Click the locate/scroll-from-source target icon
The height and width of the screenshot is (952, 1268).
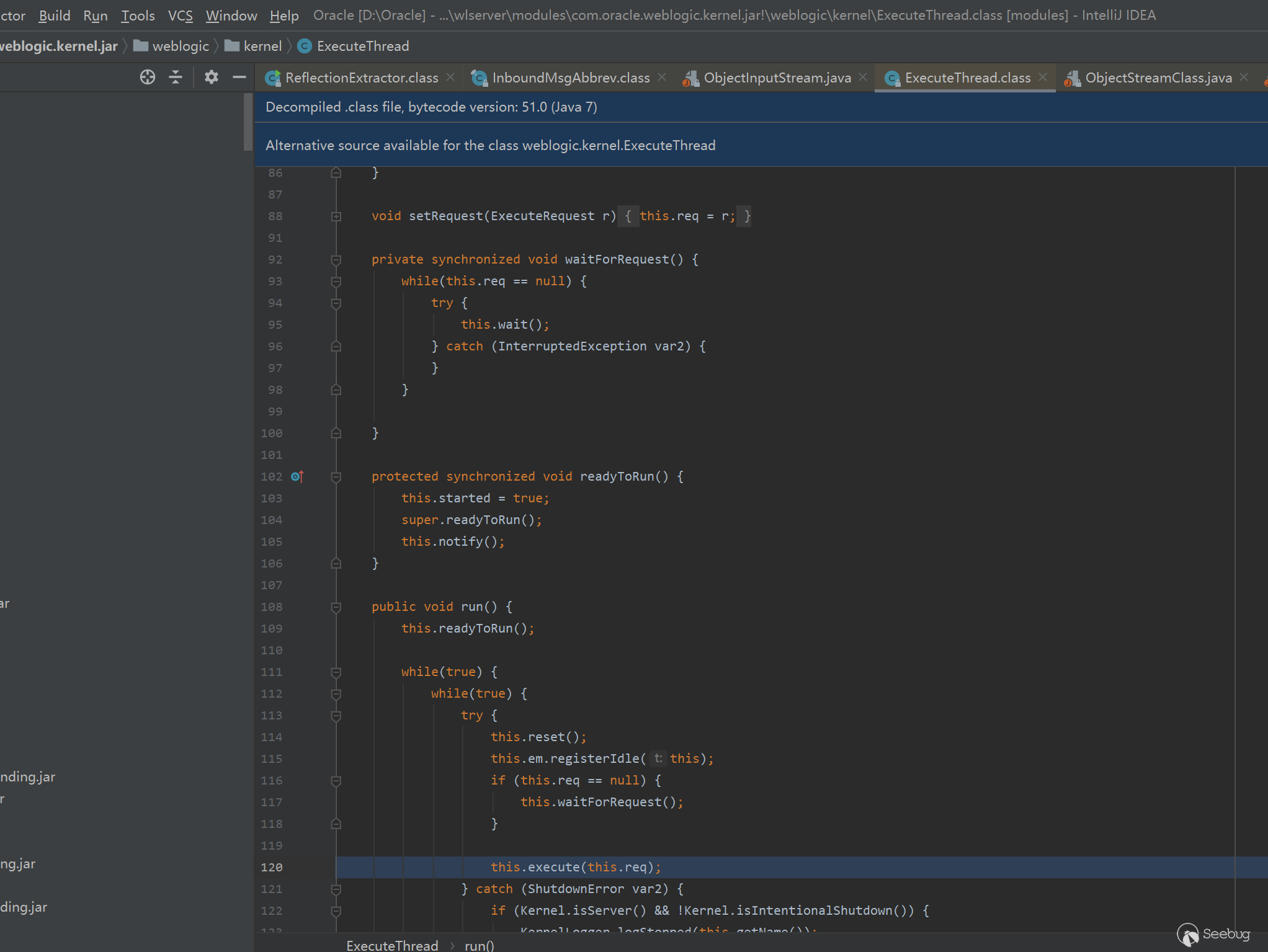[x=148, y=77]
